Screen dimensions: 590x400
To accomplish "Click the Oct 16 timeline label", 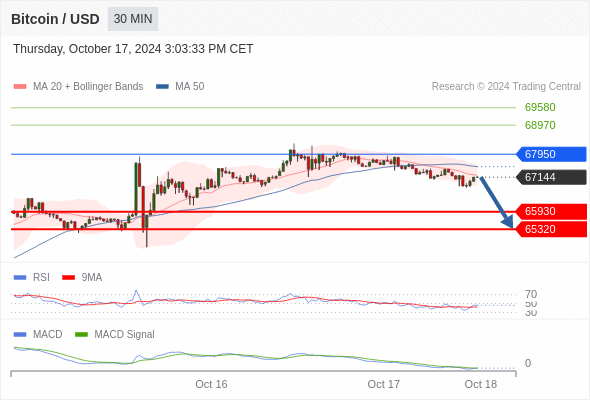I will (x=211, y=384).
